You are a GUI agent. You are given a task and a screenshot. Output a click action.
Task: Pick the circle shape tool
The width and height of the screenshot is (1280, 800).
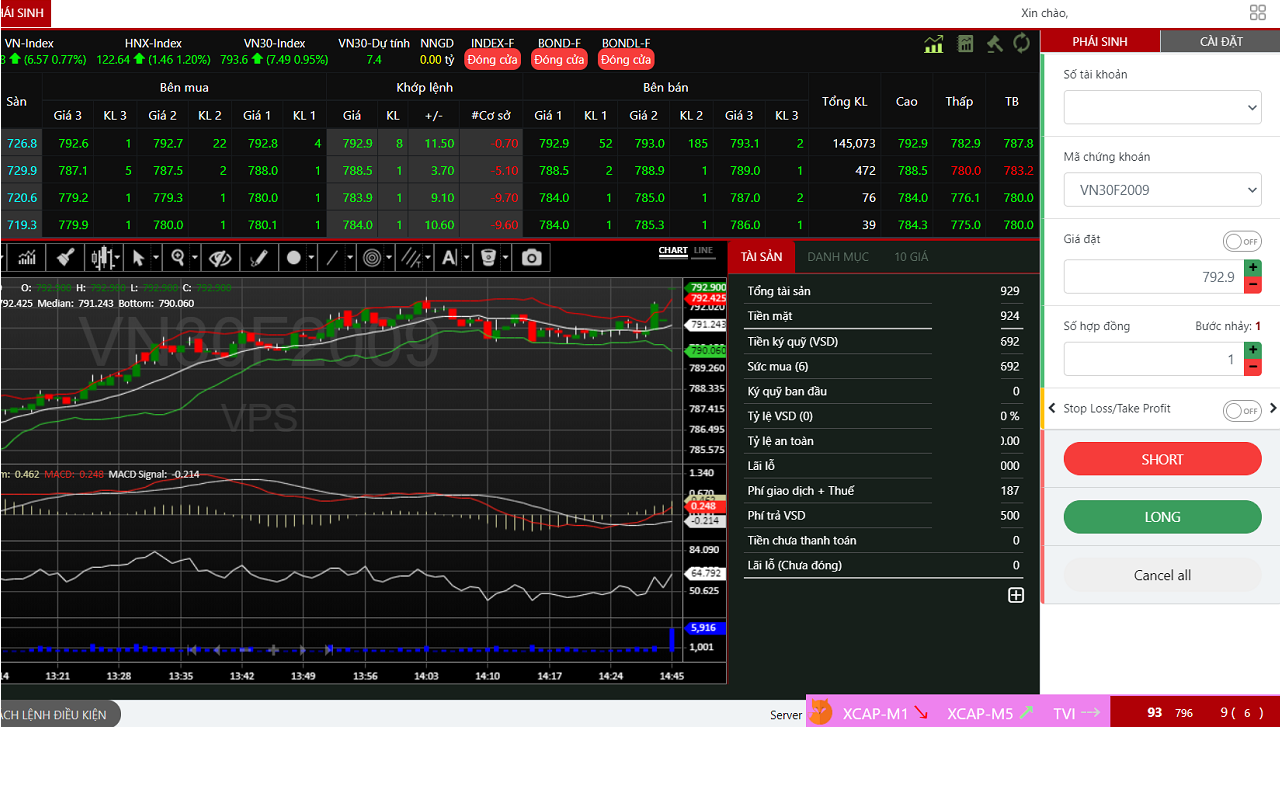pyautogui.click(x=294, y=258)
